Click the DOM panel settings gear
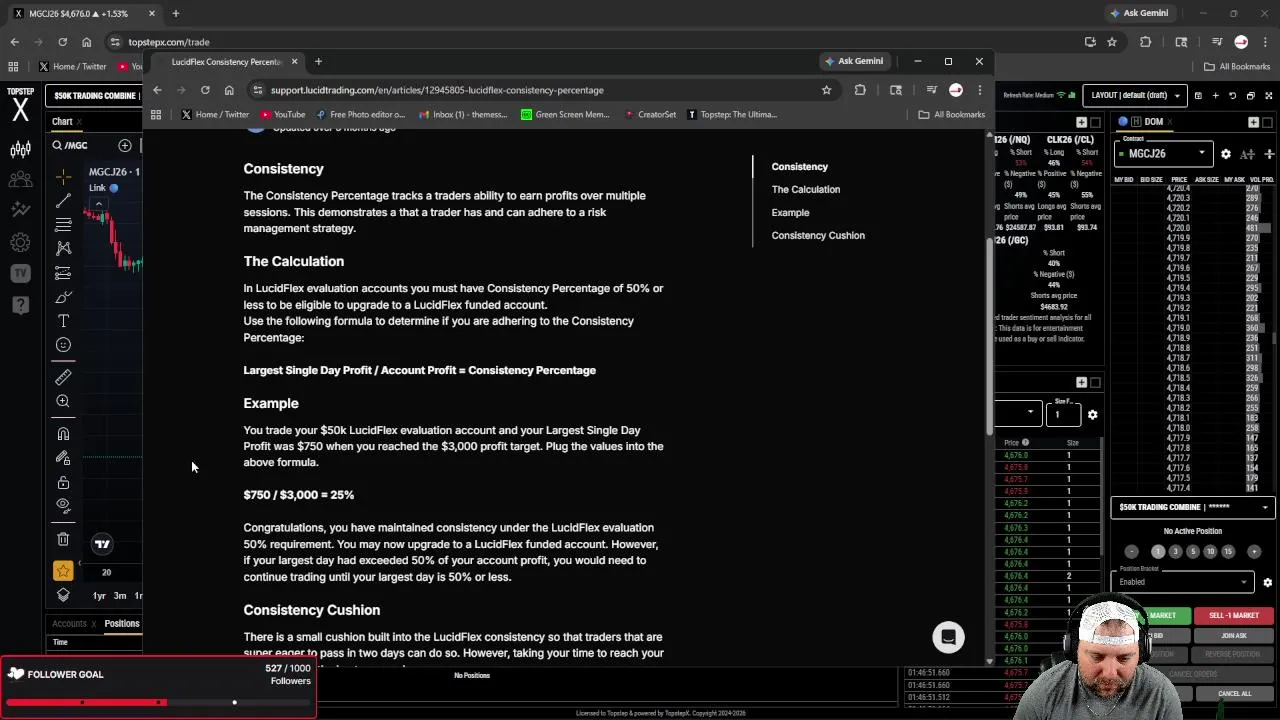The width and height of the screenshot is (1280, 720). tap(1226, 154)
